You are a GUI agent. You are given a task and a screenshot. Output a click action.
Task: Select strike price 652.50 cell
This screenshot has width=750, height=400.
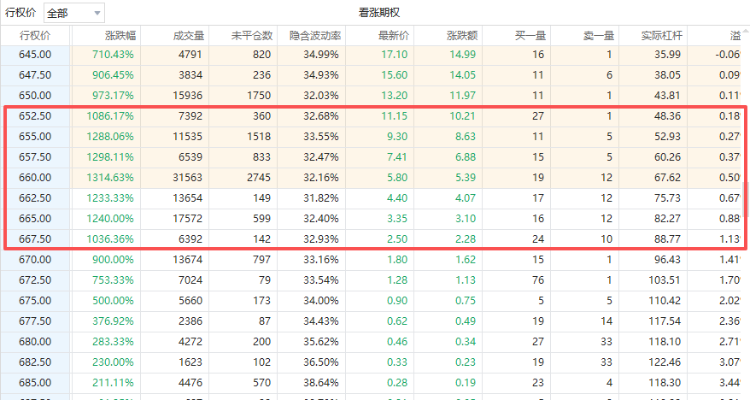click(x=35, y=116)
